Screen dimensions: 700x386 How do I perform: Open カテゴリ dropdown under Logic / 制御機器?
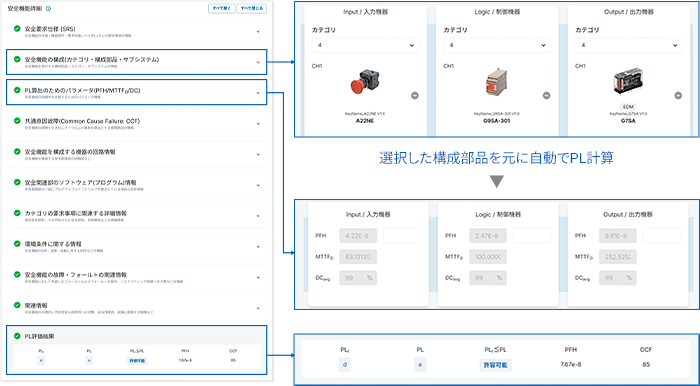(x=497, y=45)
